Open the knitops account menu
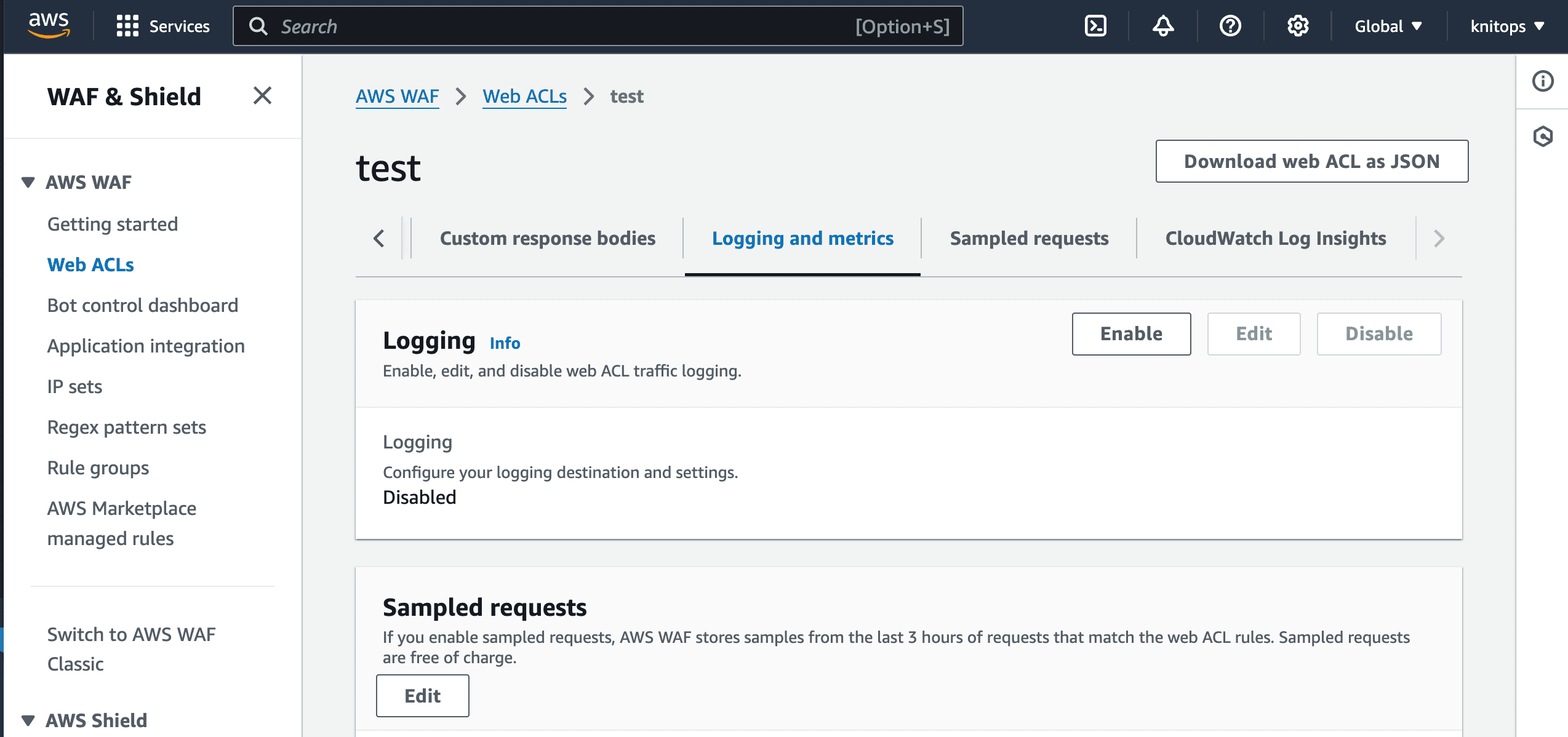 click(x=1505, y=26)
